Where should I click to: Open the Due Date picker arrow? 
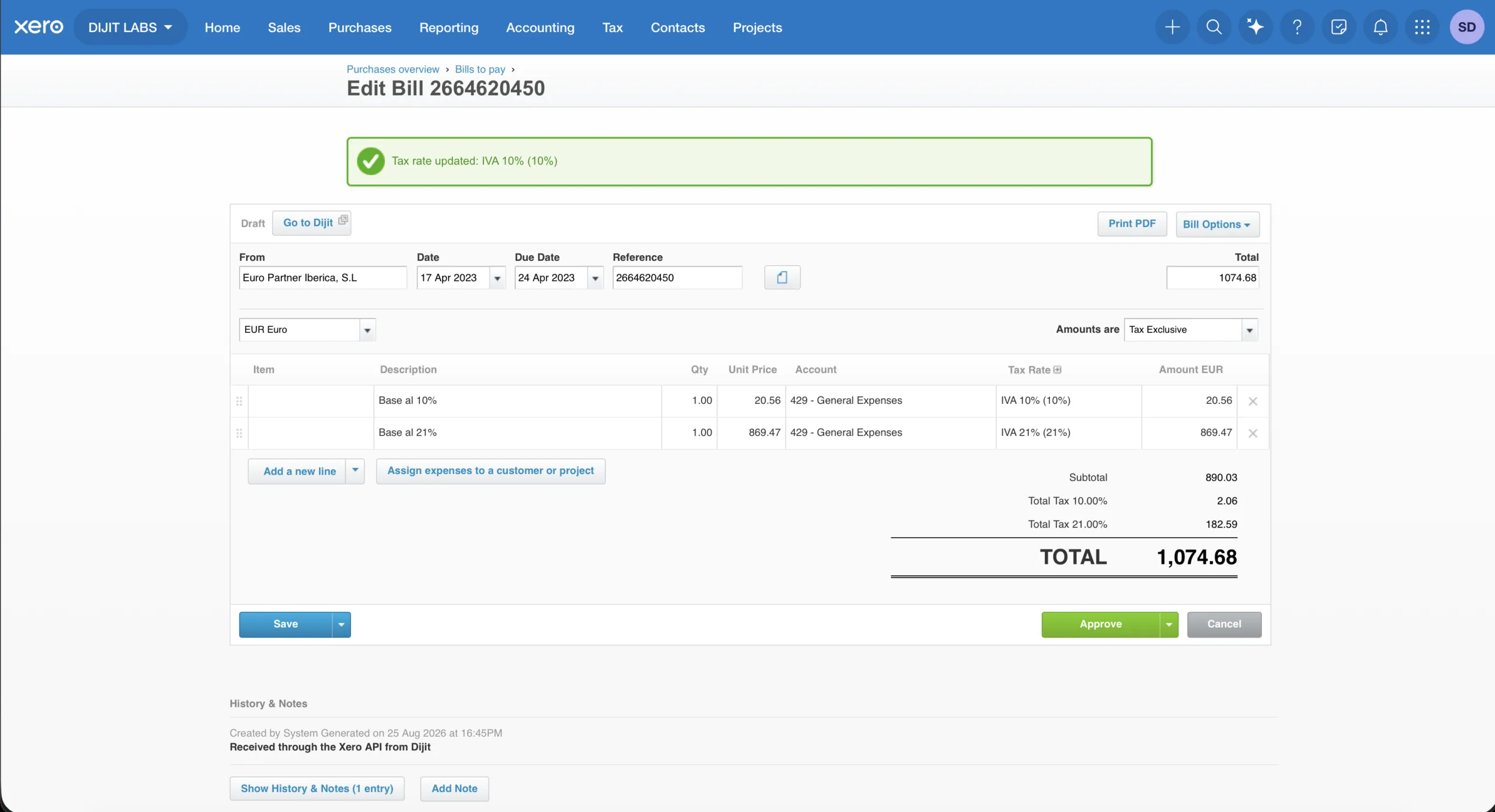595,278
